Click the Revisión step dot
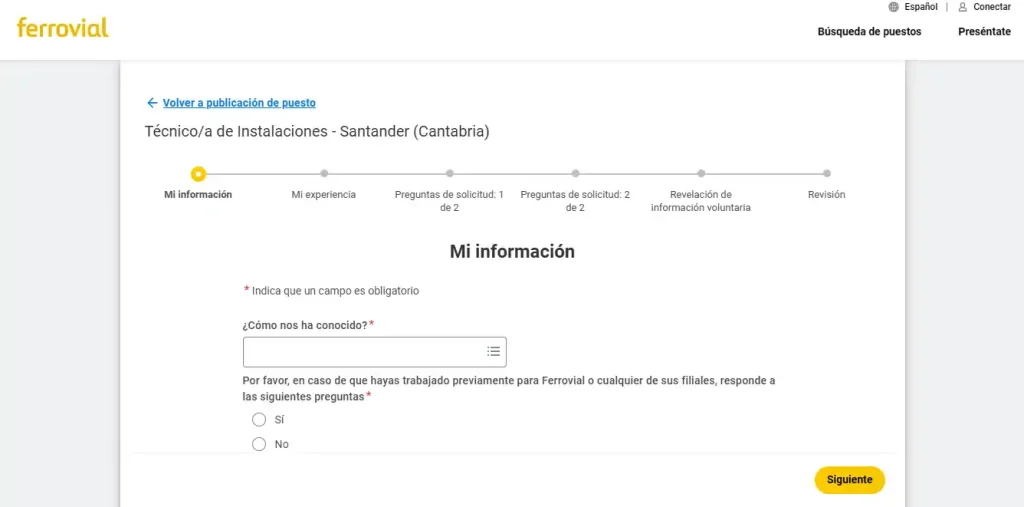 [827, 174]
